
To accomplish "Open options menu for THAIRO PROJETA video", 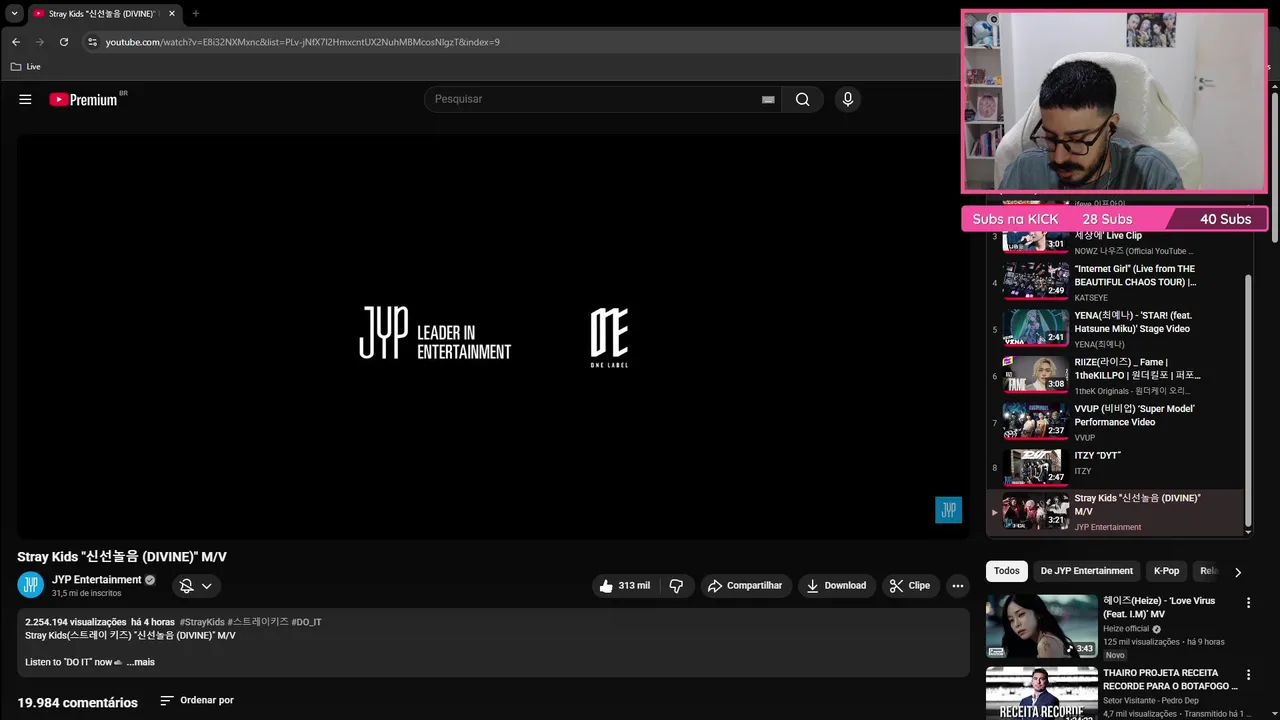I will (1248, 675).
